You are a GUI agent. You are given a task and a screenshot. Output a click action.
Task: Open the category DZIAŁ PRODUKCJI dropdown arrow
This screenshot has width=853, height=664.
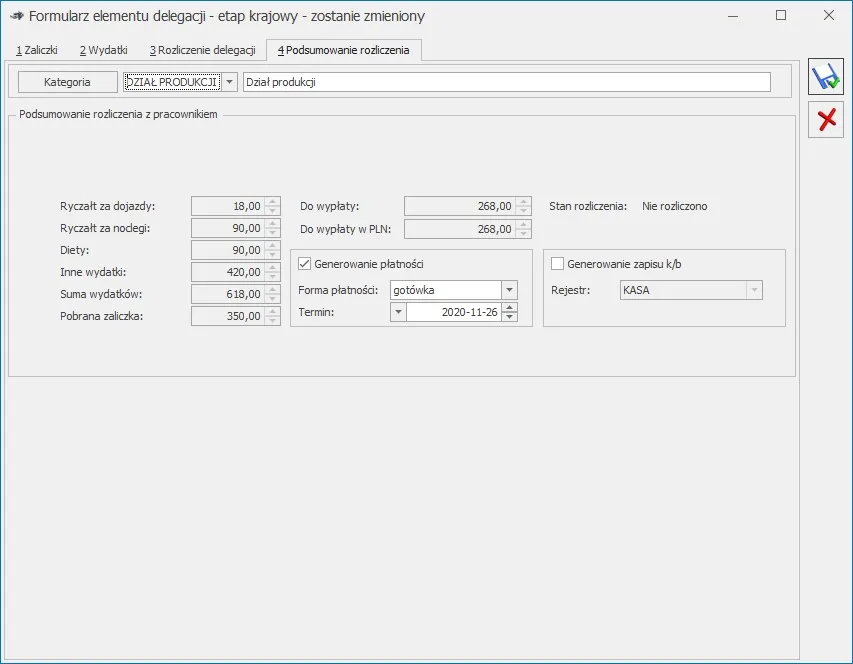[229, 82]
